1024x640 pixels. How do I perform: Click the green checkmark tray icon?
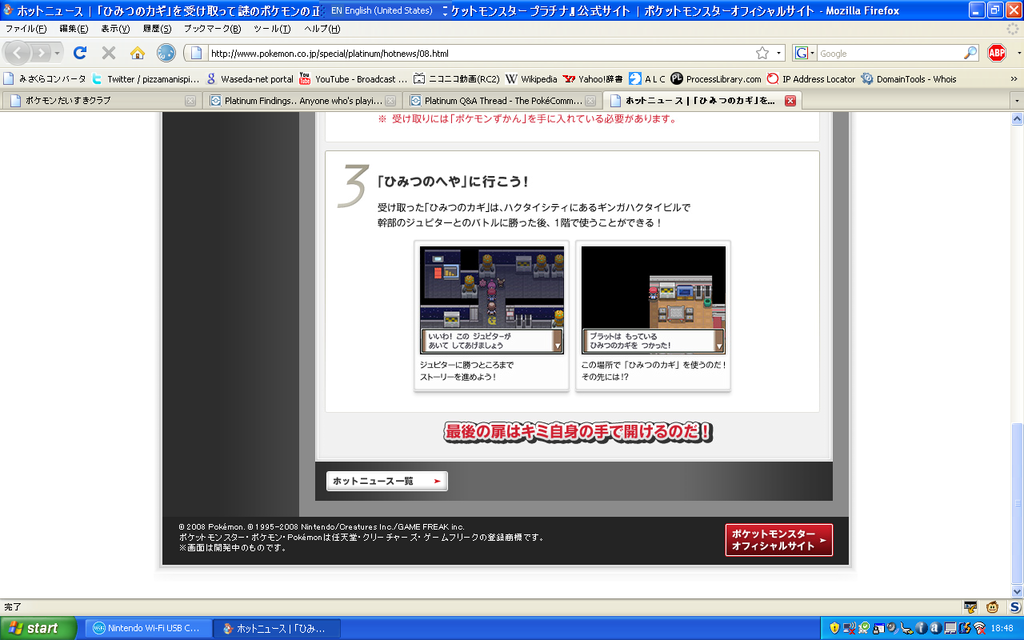pos(863,628)
